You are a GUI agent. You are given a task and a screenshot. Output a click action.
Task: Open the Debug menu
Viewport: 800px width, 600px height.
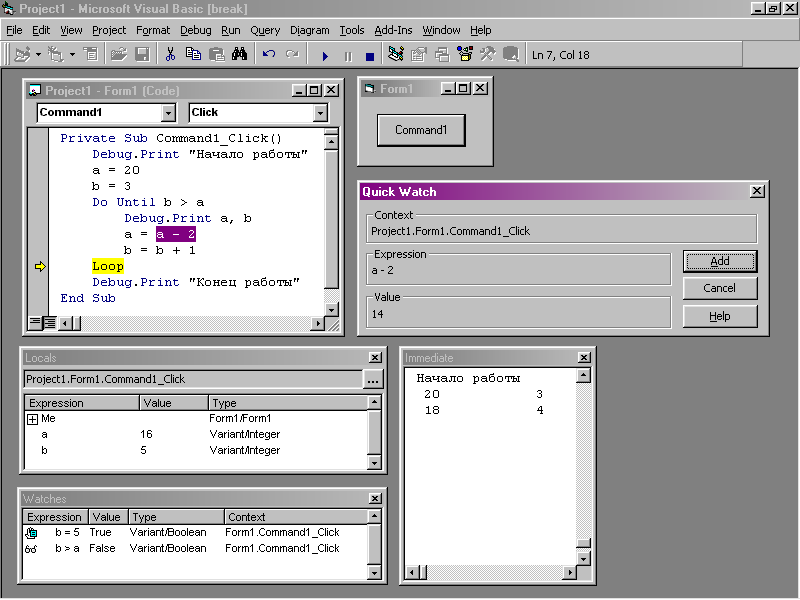click(x=195, y=30)
